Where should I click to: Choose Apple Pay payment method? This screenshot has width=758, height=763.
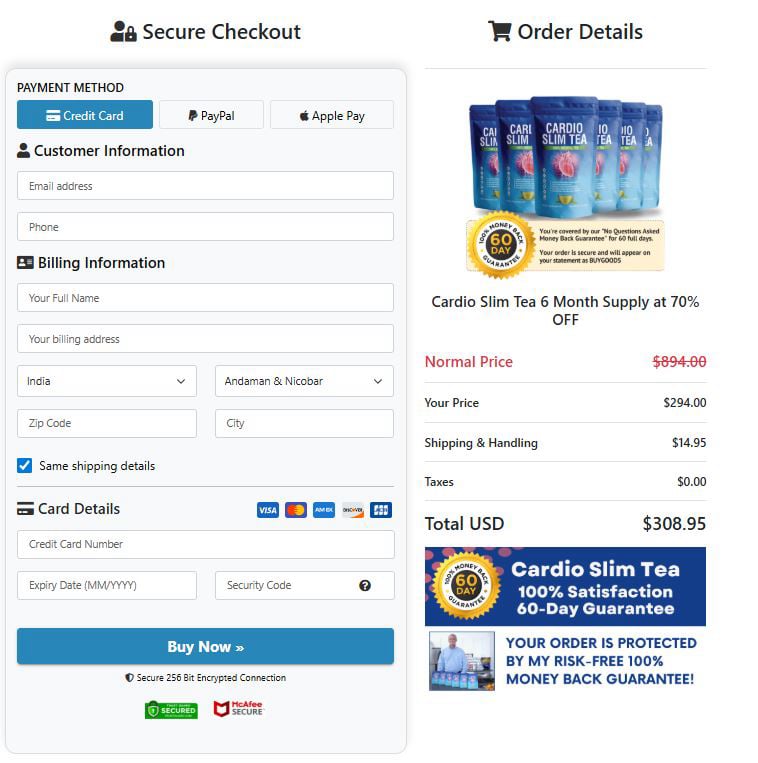click(332, 115)
